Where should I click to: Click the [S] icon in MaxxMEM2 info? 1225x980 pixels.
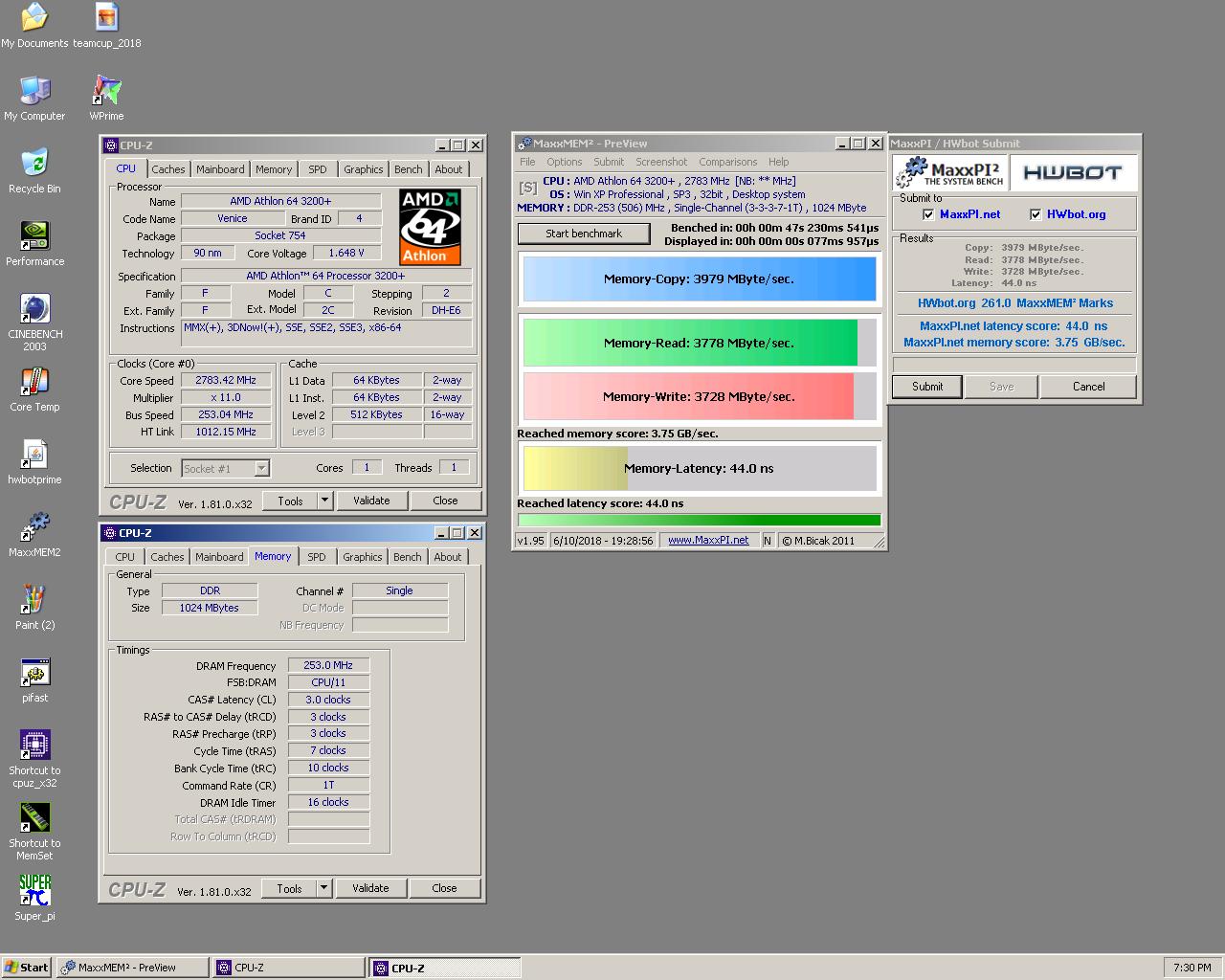click(x=527, y=188)
